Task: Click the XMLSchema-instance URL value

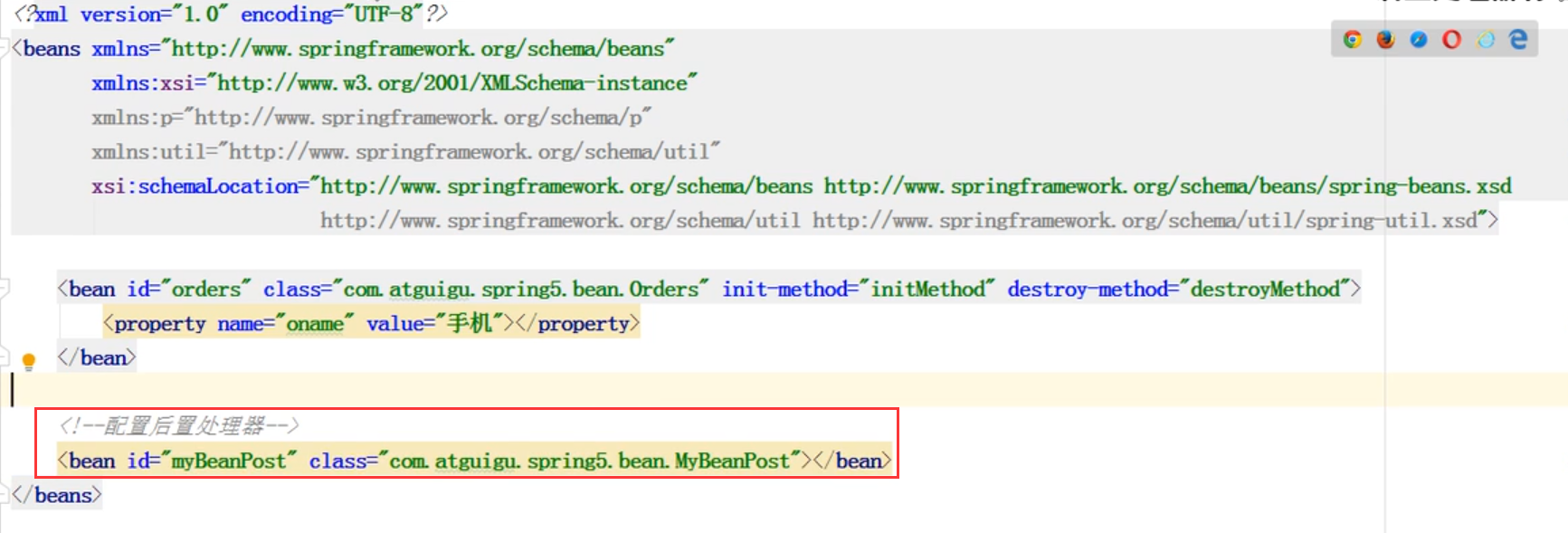Action: [451, 82]
